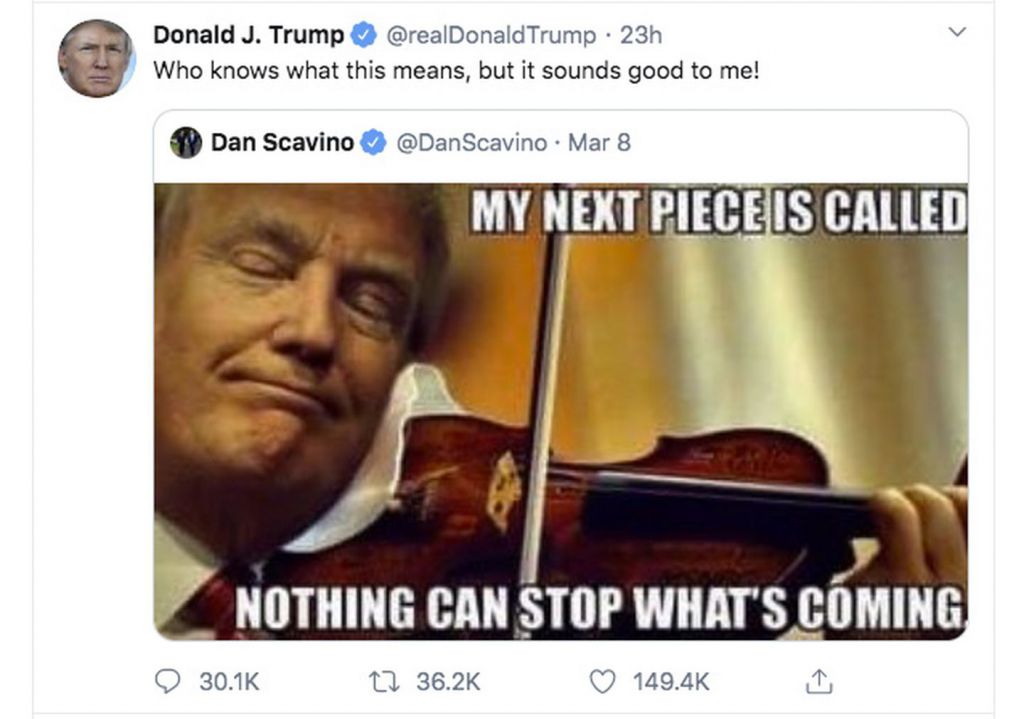
Task: Open the 23h timestamp link
Action: click(641, 35)
